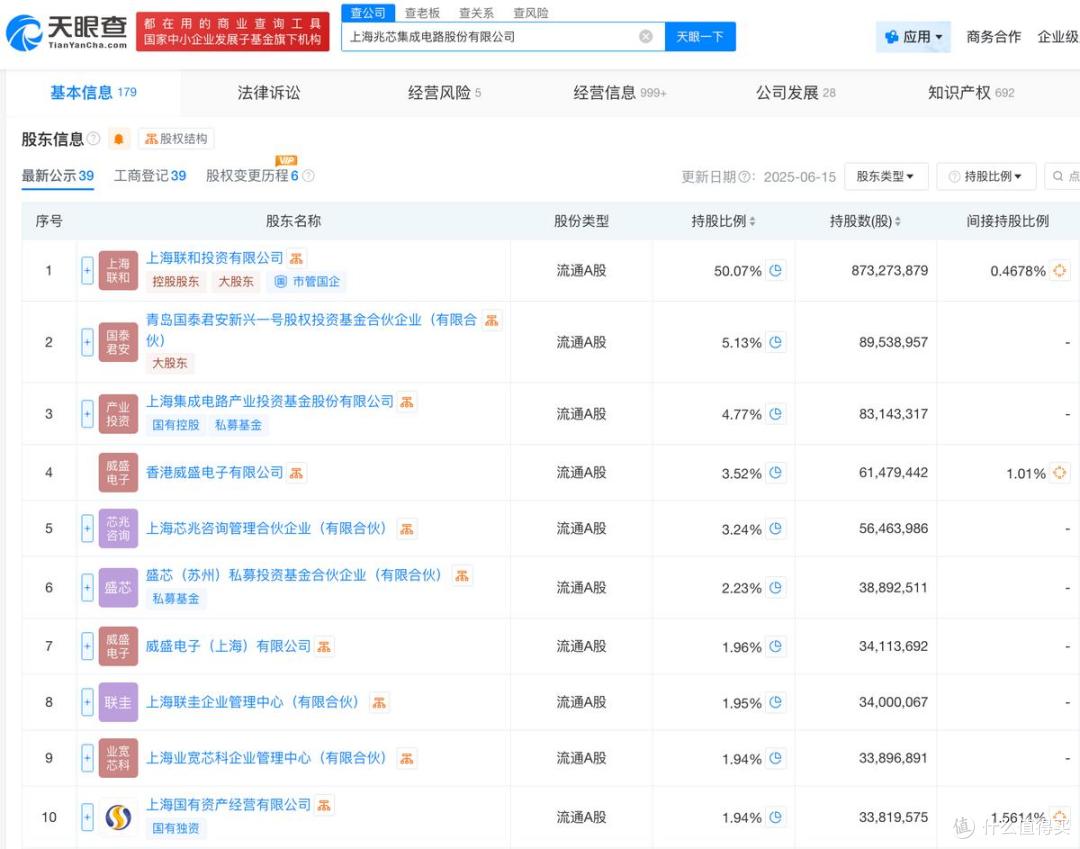Open the 应用 dropdown menu

913,37
